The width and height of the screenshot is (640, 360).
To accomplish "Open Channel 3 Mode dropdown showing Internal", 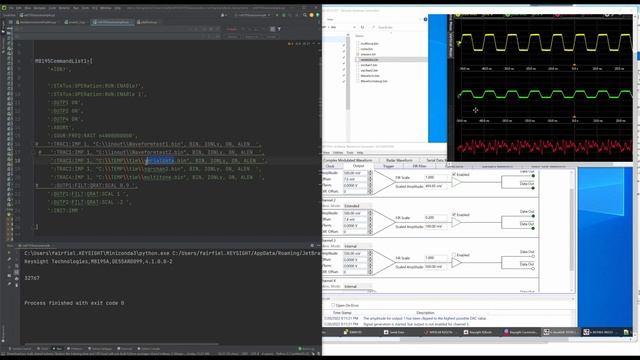I will tap(357, 246).
